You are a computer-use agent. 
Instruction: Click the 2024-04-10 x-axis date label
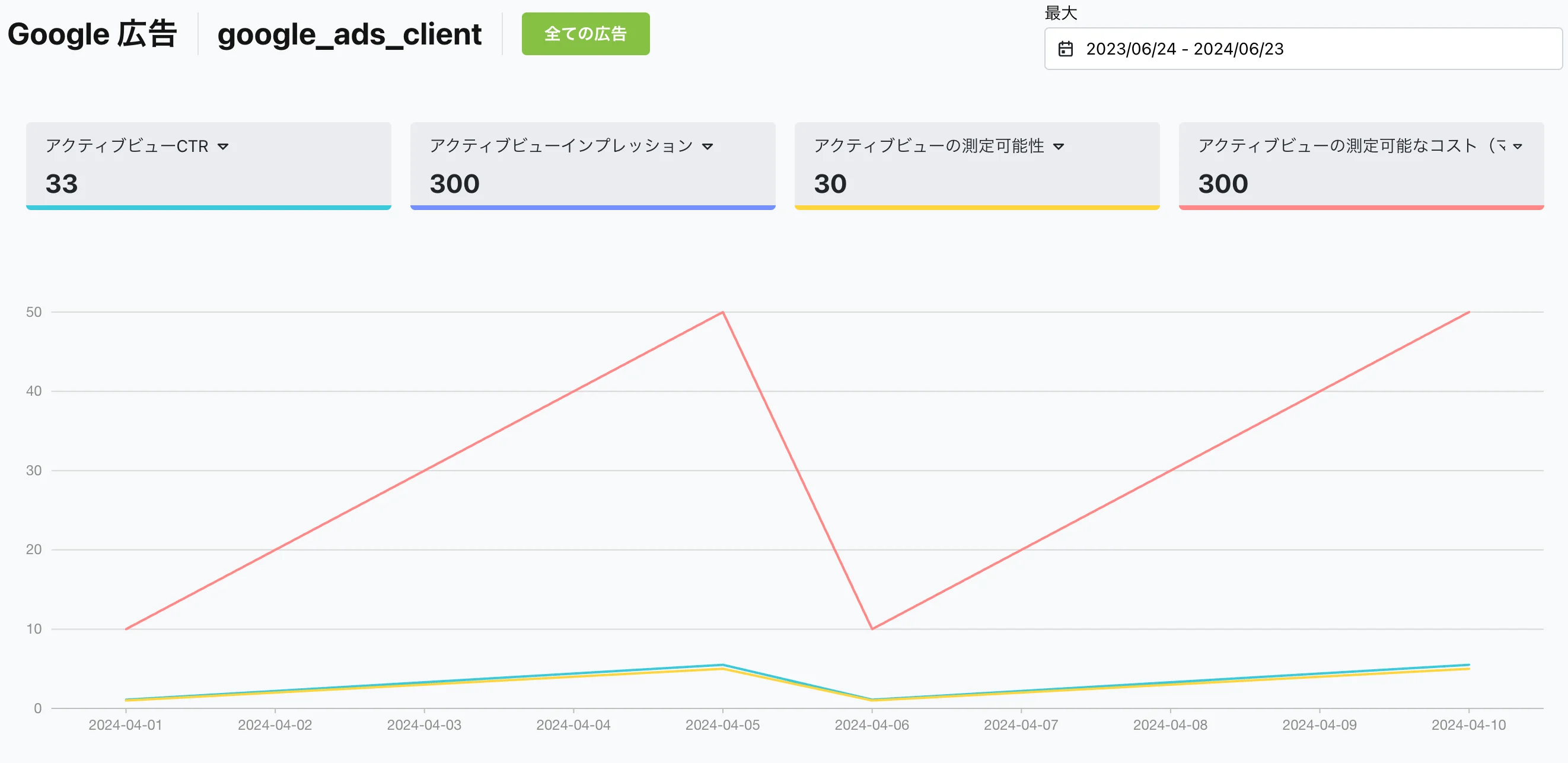tap(1468, 724)
